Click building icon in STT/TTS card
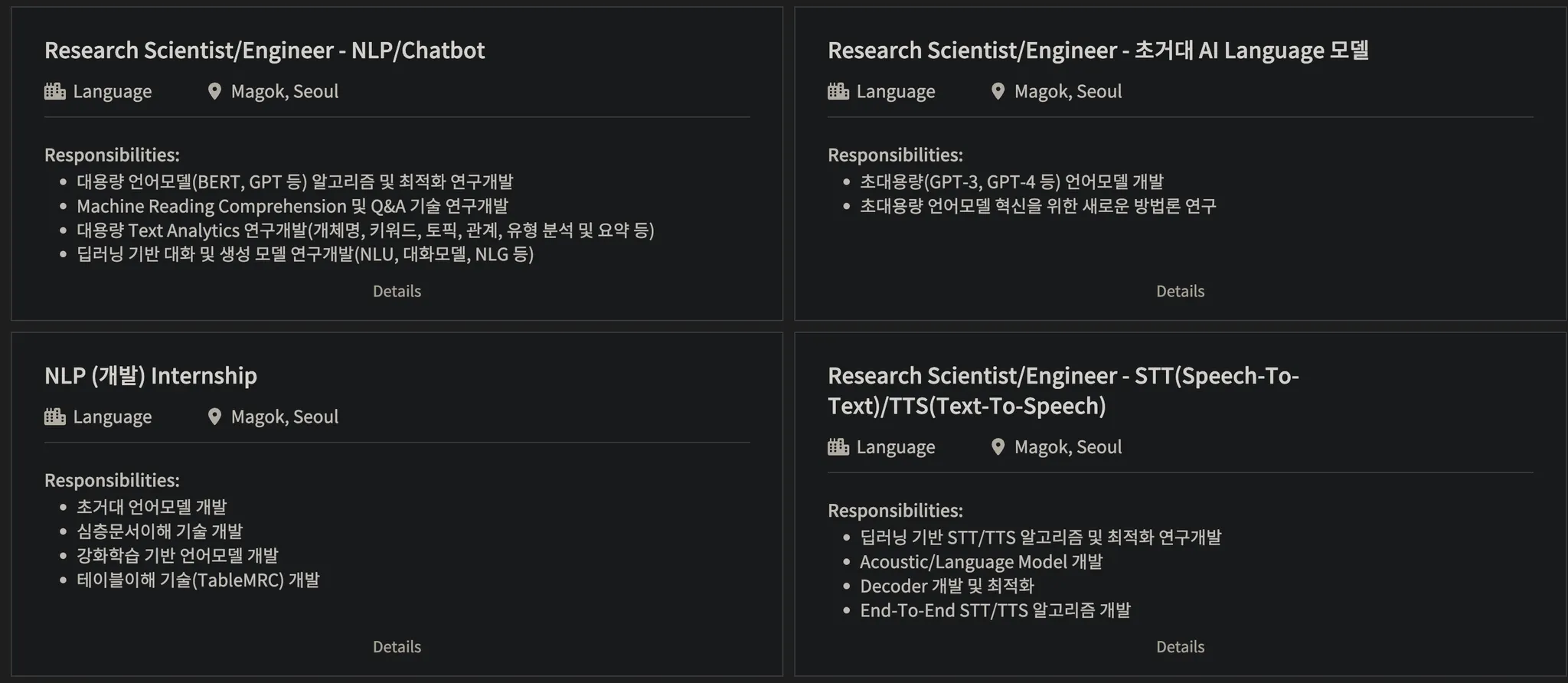Image resolution: width=1568 pixels, height=683 pixels. coord(838,446)
